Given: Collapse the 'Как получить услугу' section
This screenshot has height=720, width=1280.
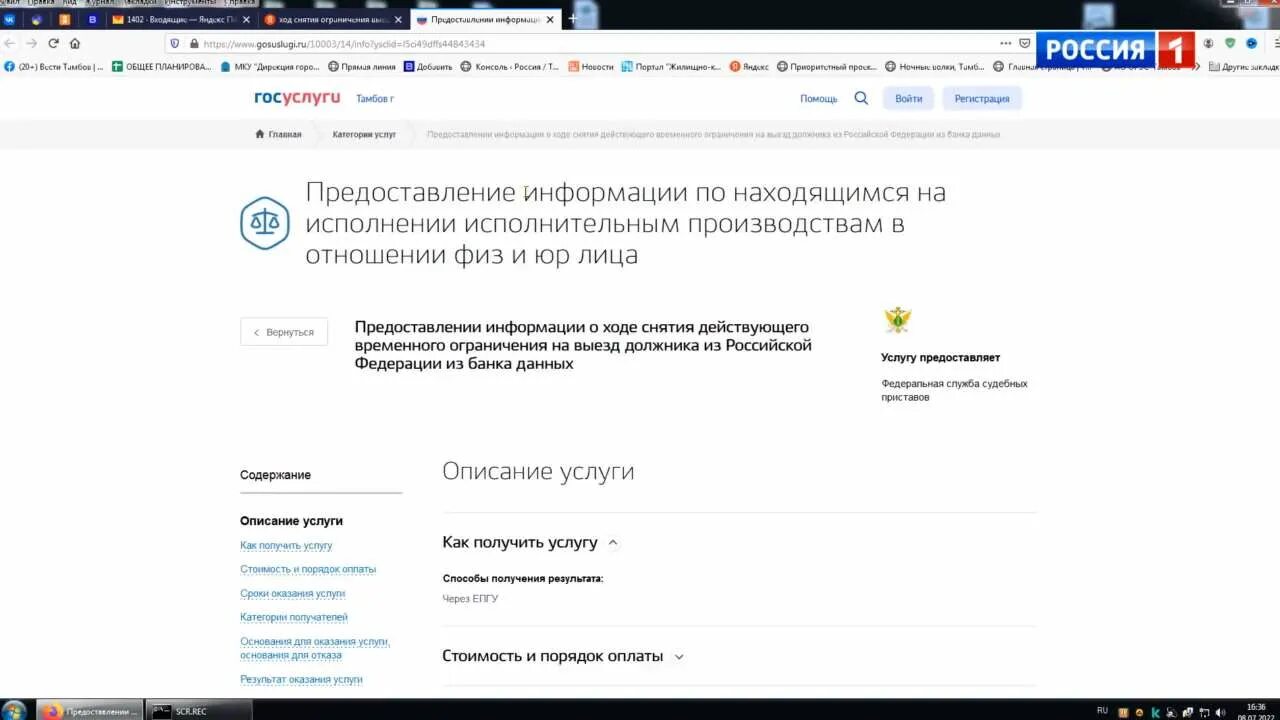Looking at the screenshot, I should point(613,543).
